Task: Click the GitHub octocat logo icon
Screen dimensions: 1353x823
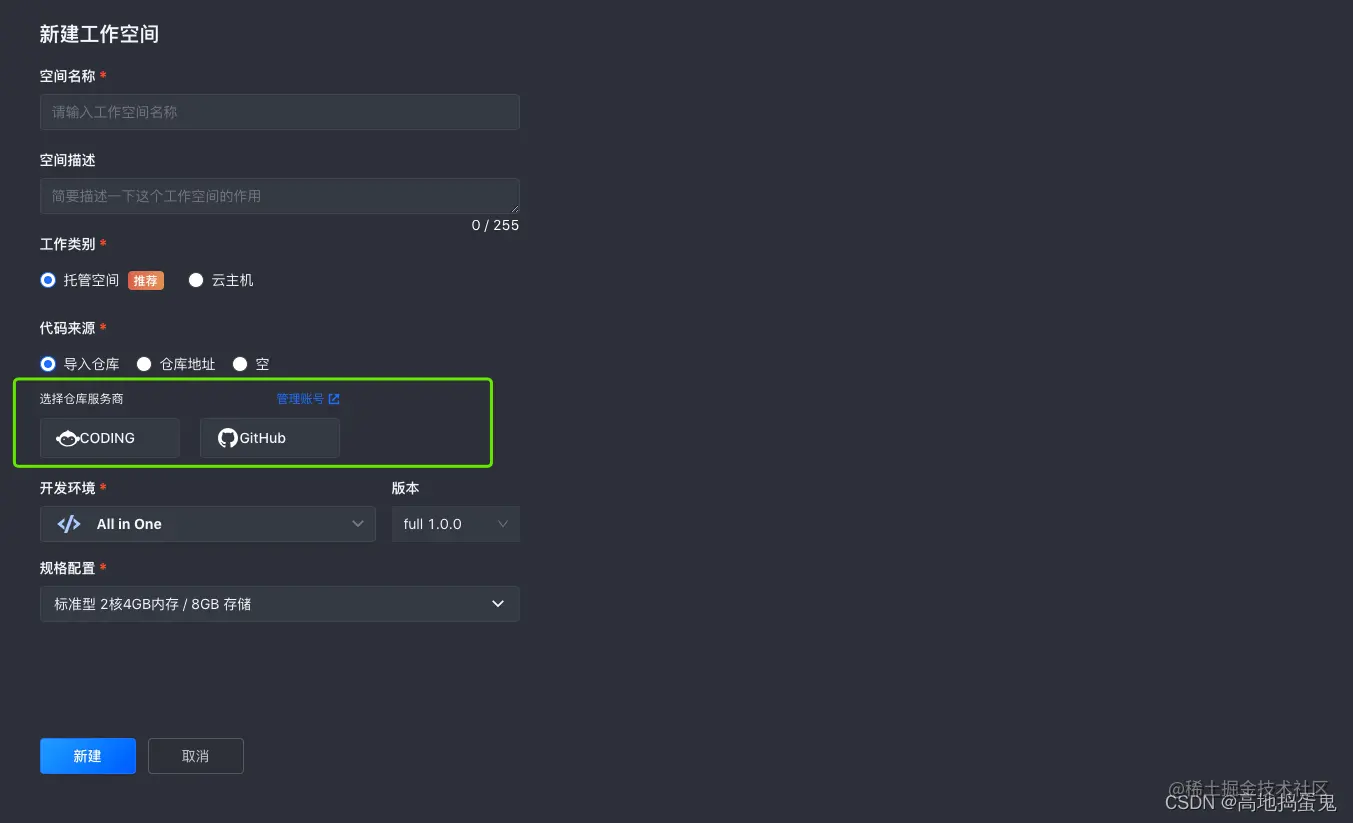Action: 228,438
